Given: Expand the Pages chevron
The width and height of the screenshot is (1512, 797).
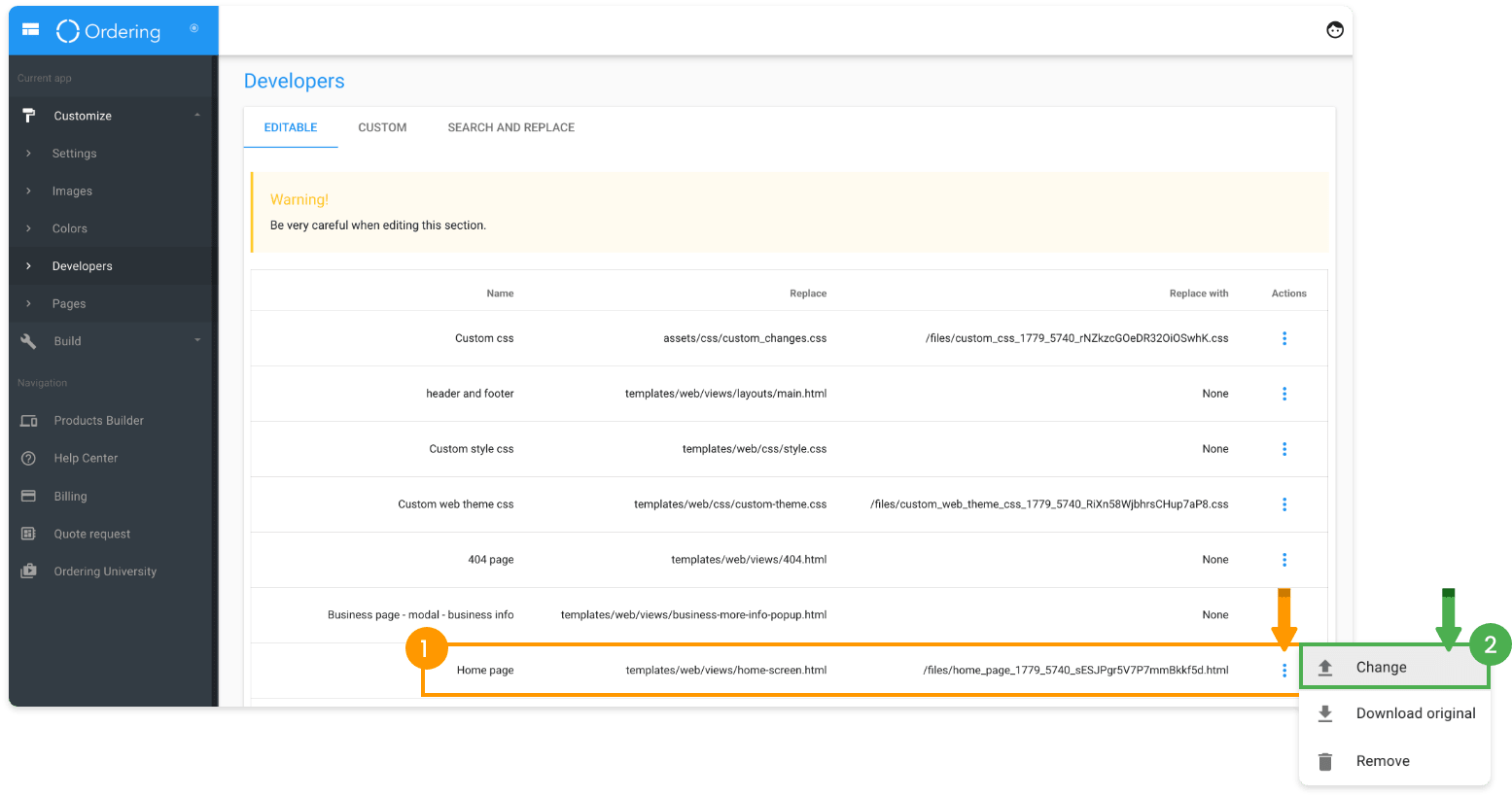Looking at the screenshot, I should tap(28, 304).
